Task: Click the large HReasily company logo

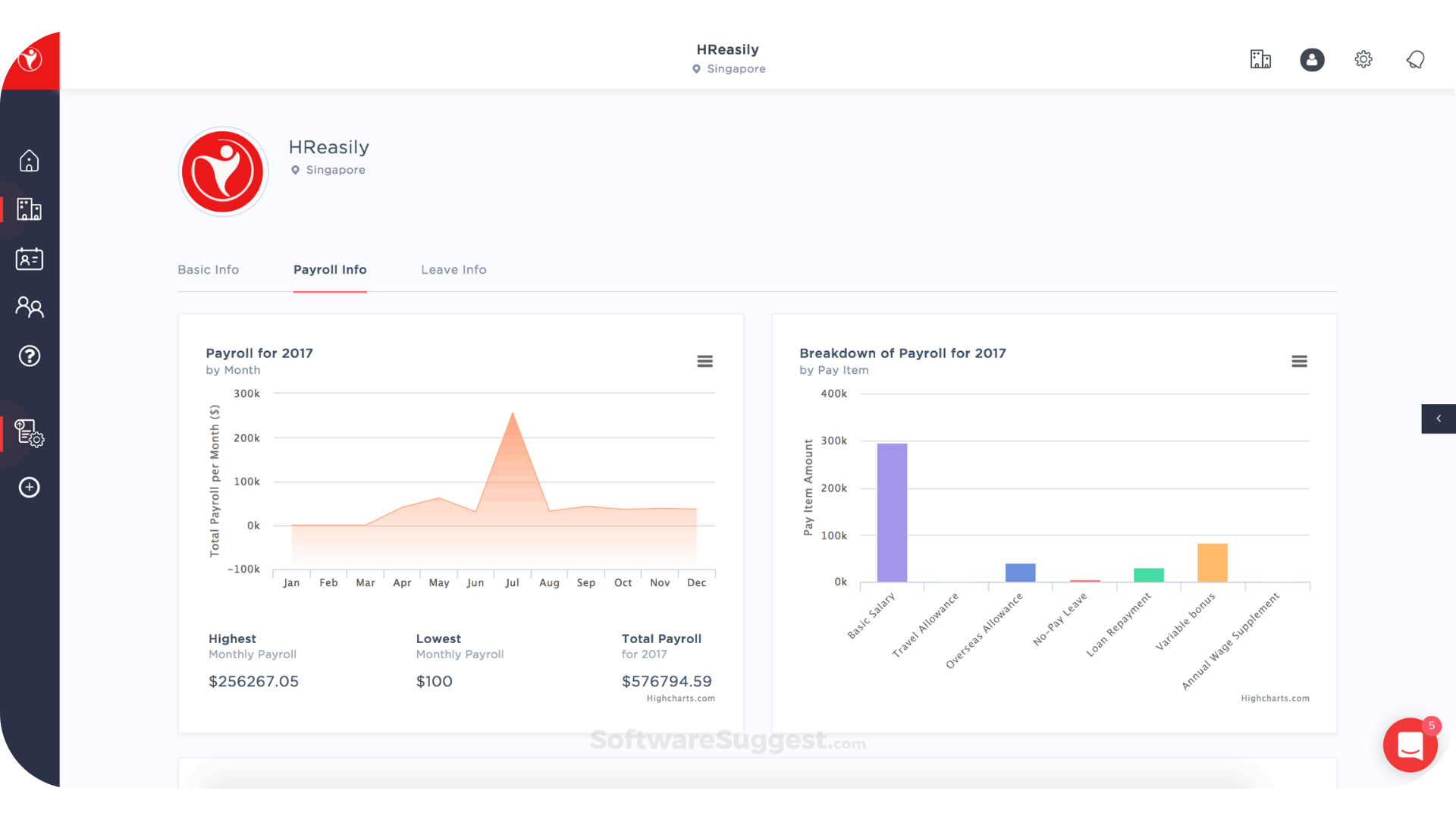Action: pos(223,171)
